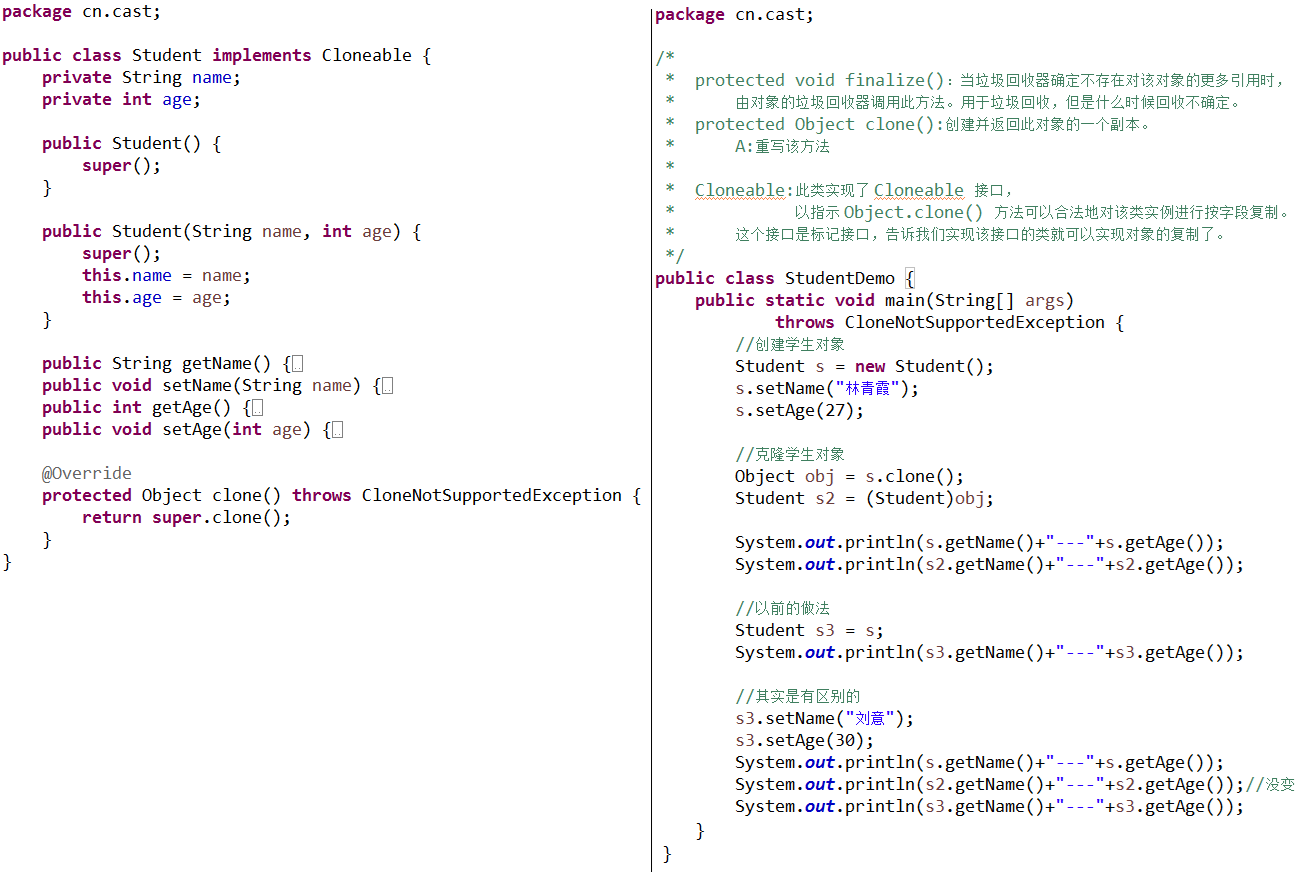The image size is (1308, 872).
Task: Expand the folded setName(String name) method body
Action: [387, 386]
